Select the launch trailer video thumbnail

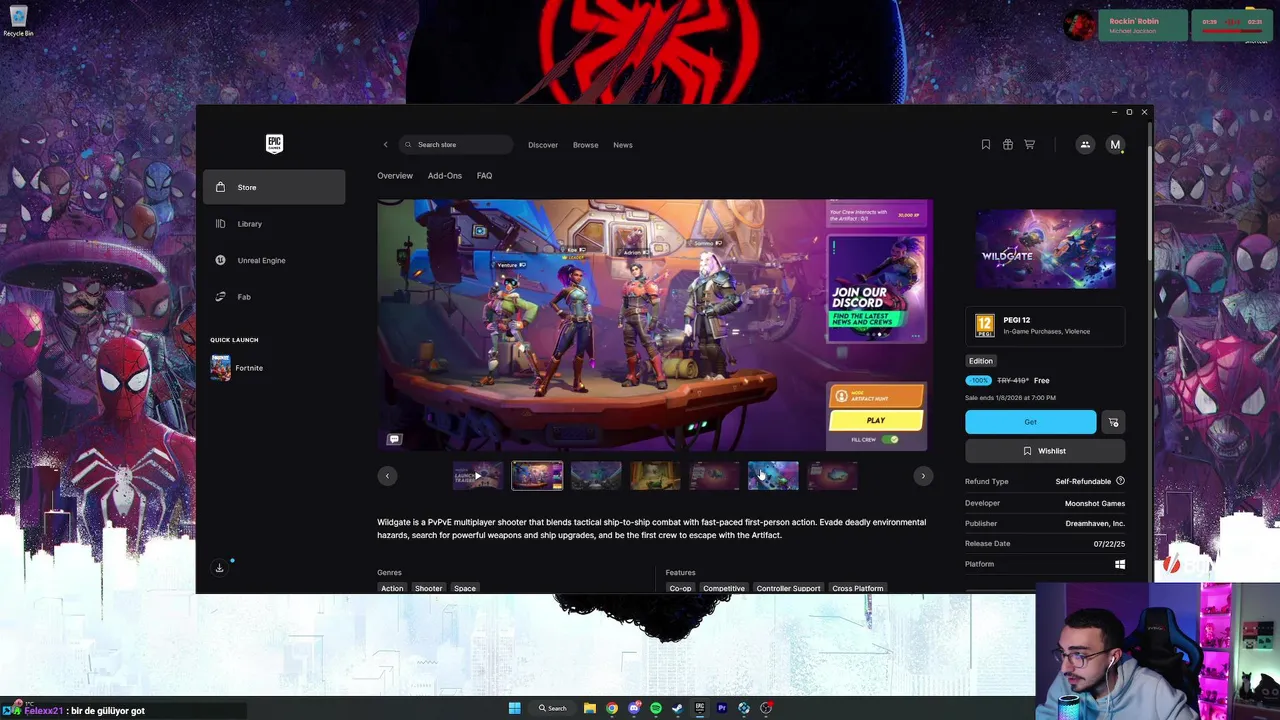(478, 476)
